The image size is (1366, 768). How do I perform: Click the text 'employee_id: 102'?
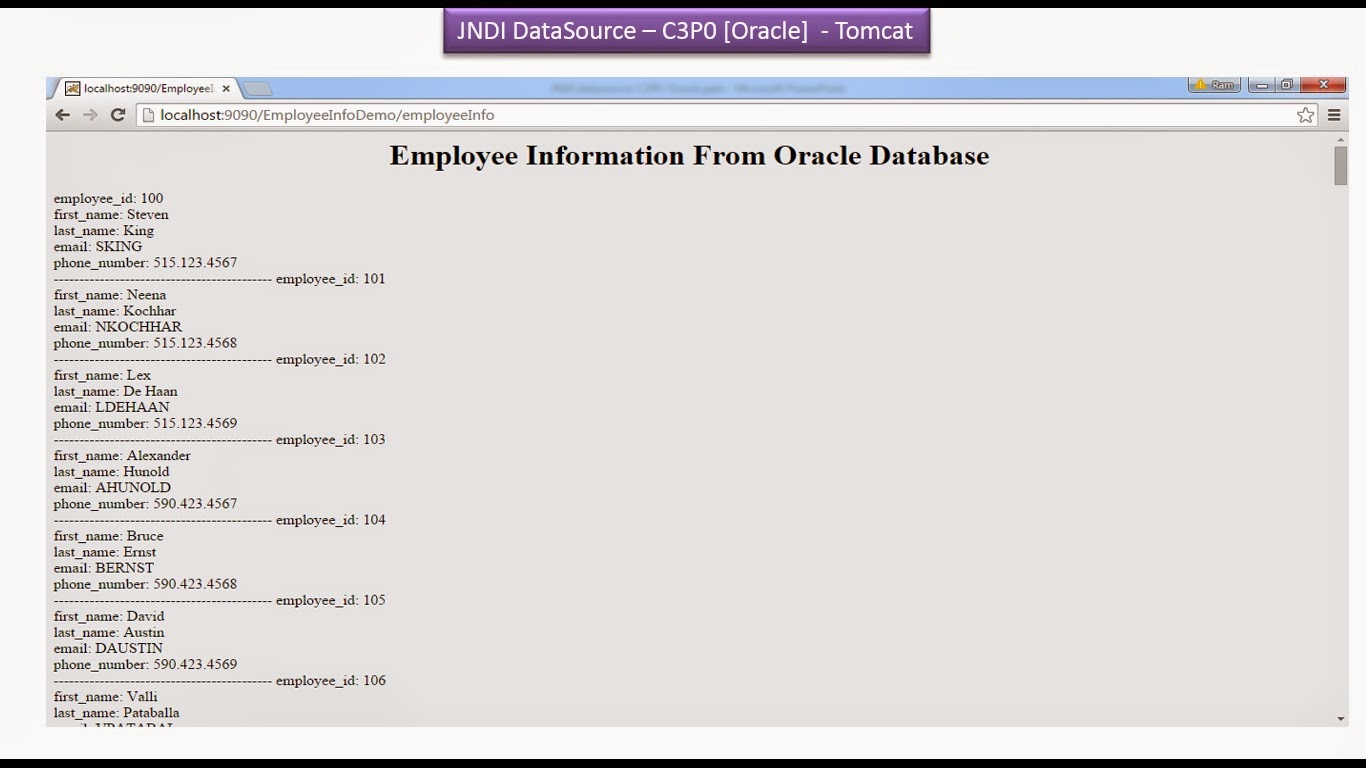point(330,358)
